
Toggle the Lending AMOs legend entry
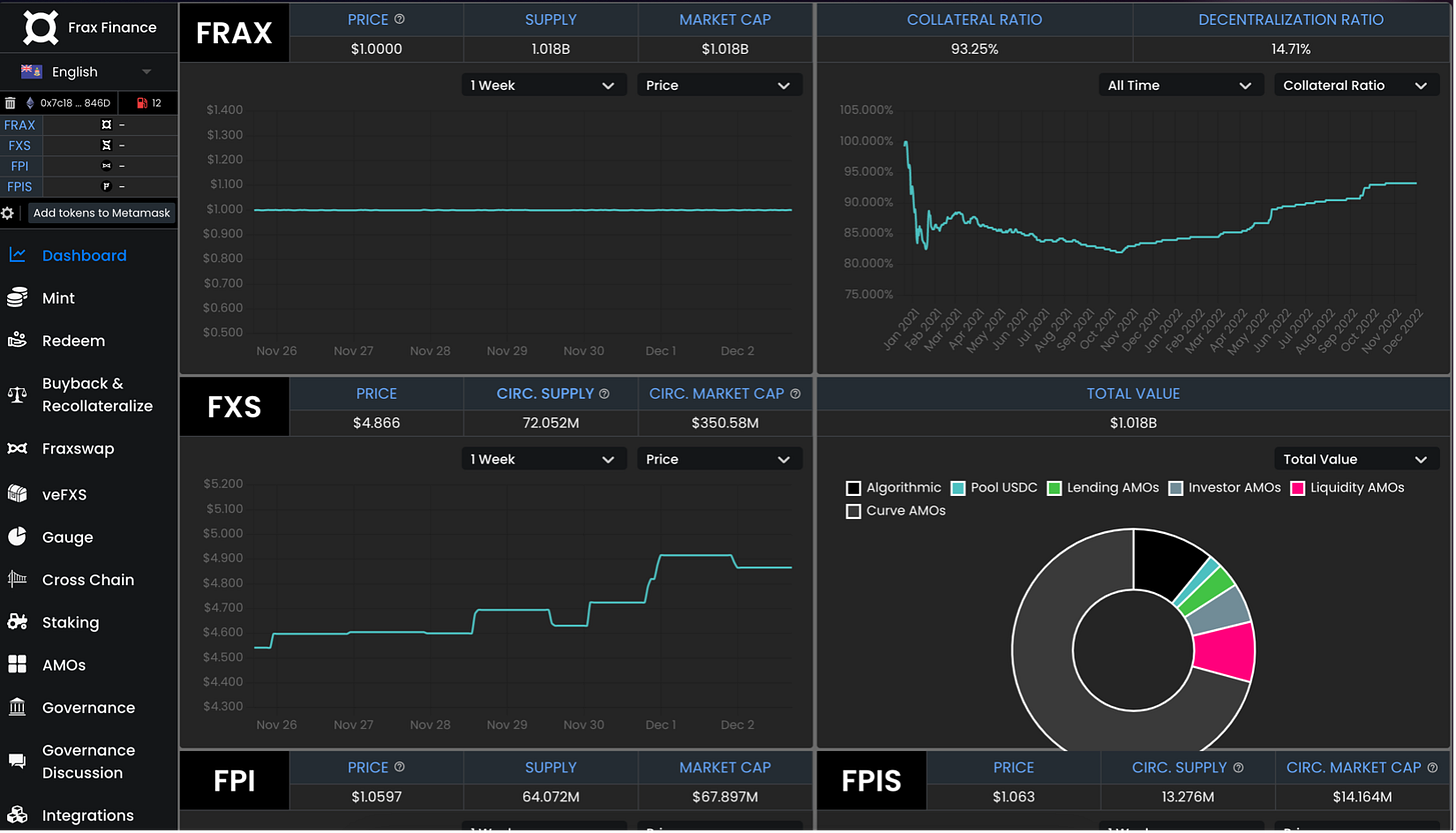pyautogui.click(x=1102, y=488)
